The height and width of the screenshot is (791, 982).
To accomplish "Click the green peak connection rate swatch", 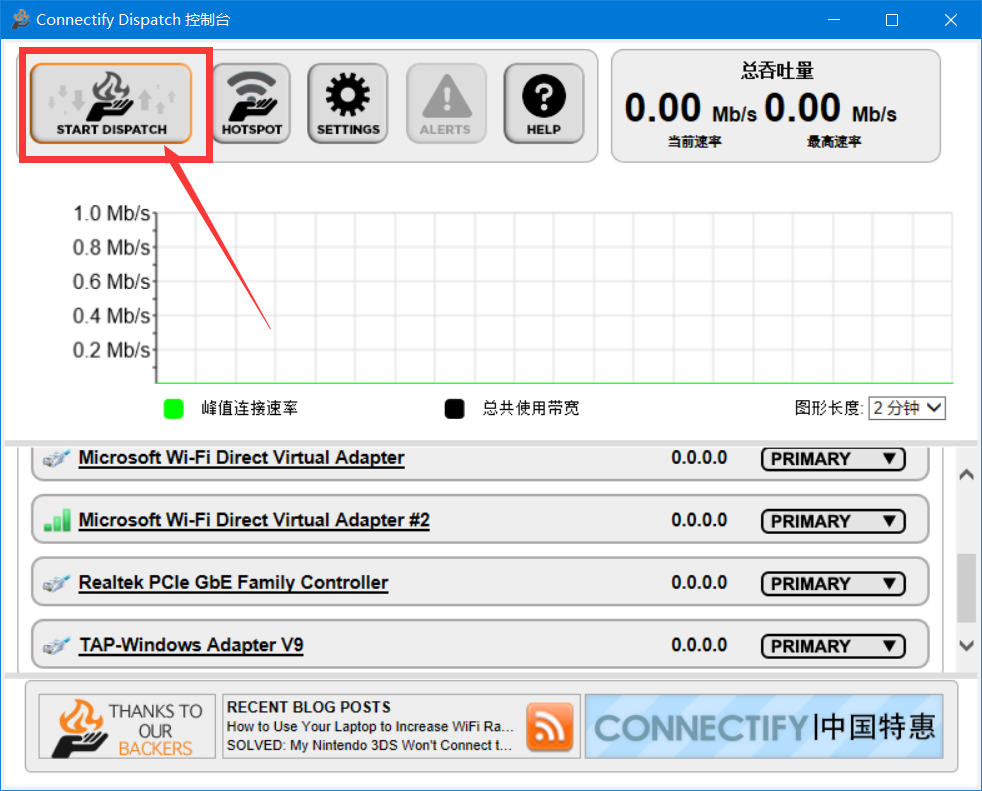I will [x=174, y=409].
